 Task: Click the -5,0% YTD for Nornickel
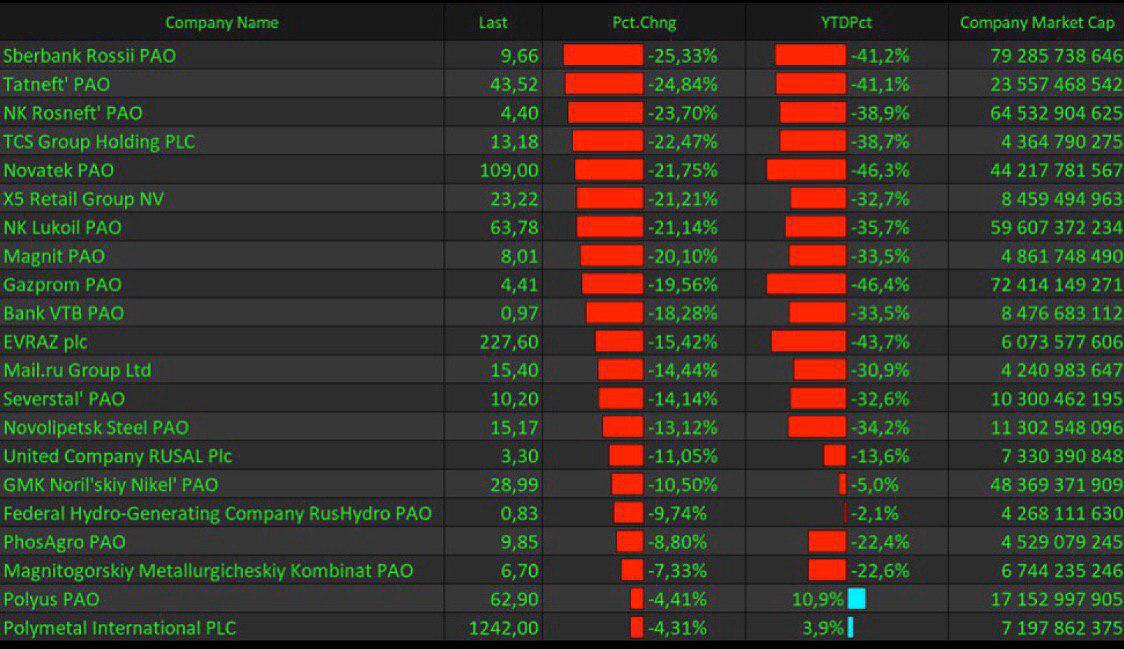[x=875, y=485]
